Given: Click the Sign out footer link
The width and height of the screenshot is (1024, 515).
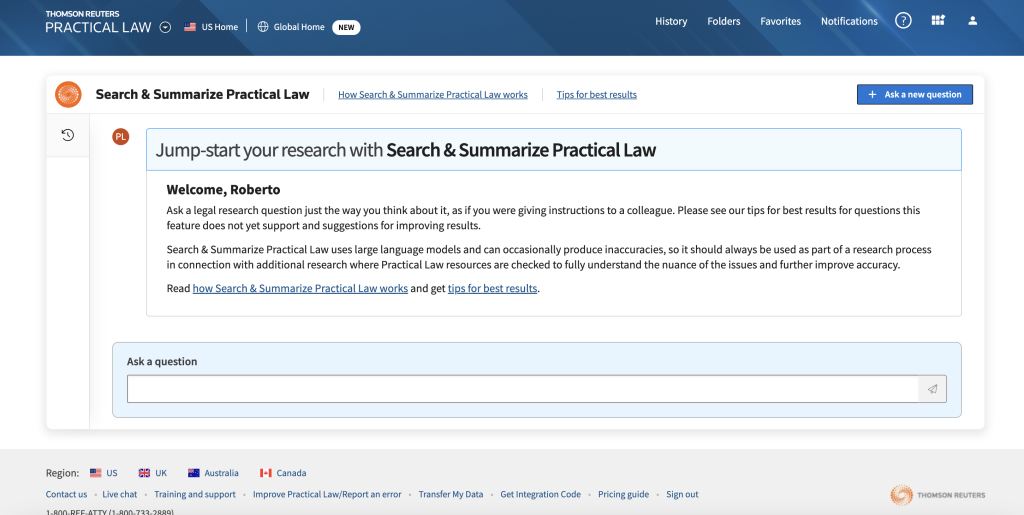Looking at the screenshot, I should (682, 494).
